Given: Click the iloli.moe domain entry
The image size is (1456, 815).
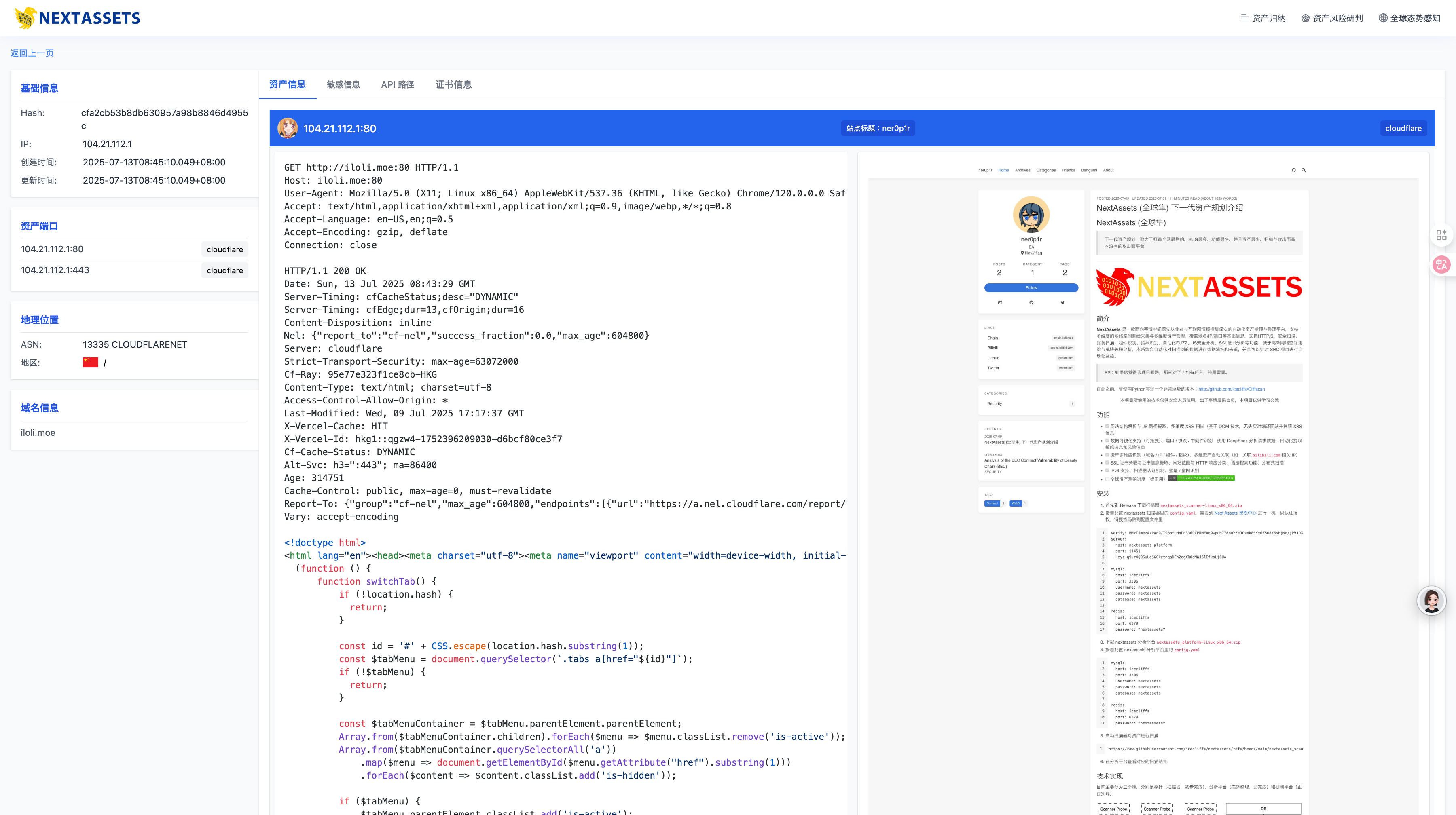Looking at the screenshot, I should pos(38,433).
